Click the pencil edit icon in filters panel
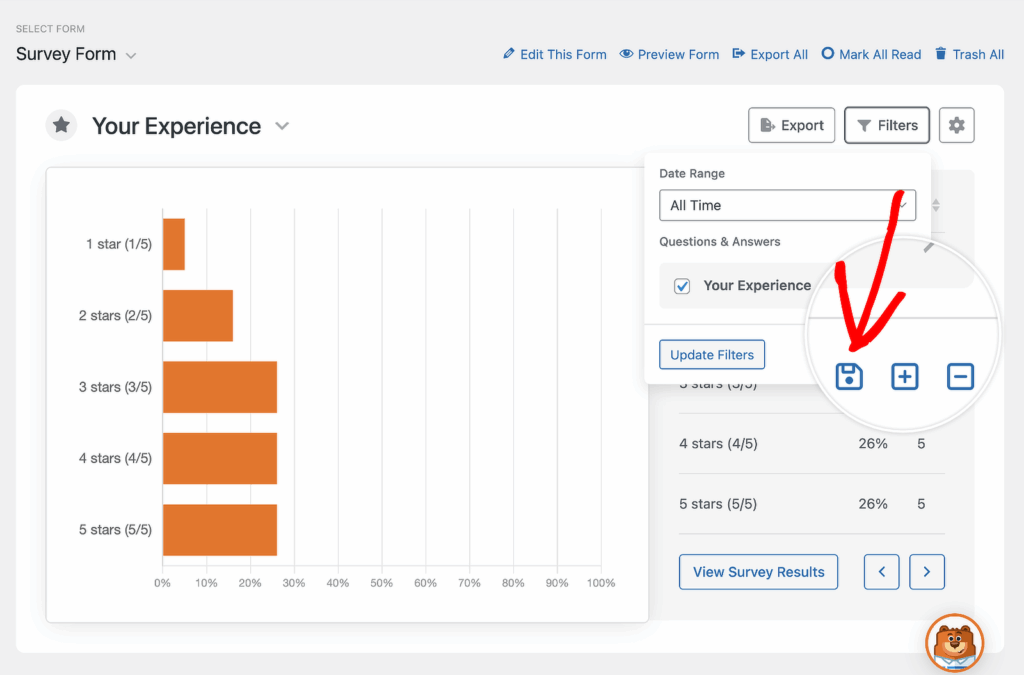Screen dimensions: 1024x675 click(929, 246)
